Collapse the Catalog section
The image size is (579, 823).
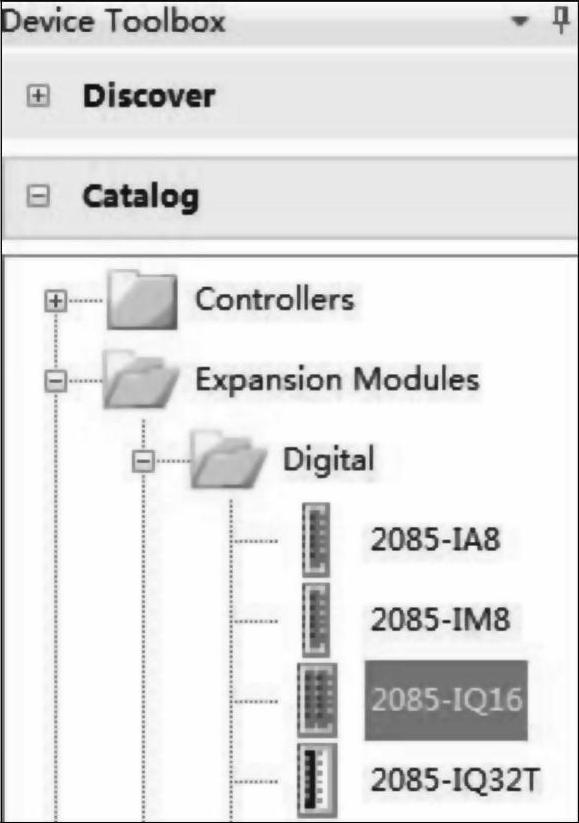[38, 196]
